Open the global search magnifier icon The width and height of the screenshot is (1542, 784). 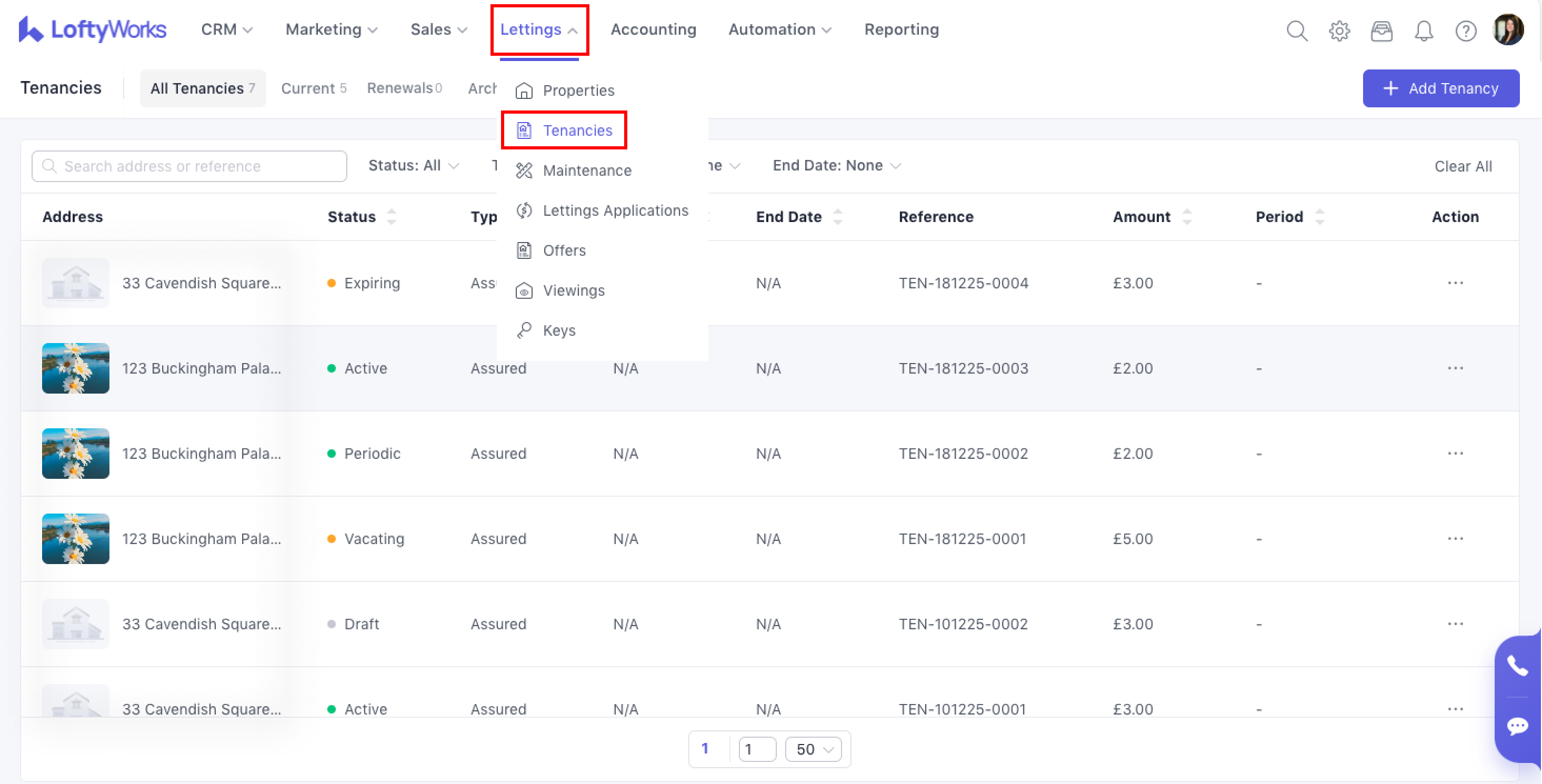click(1297, 30)
